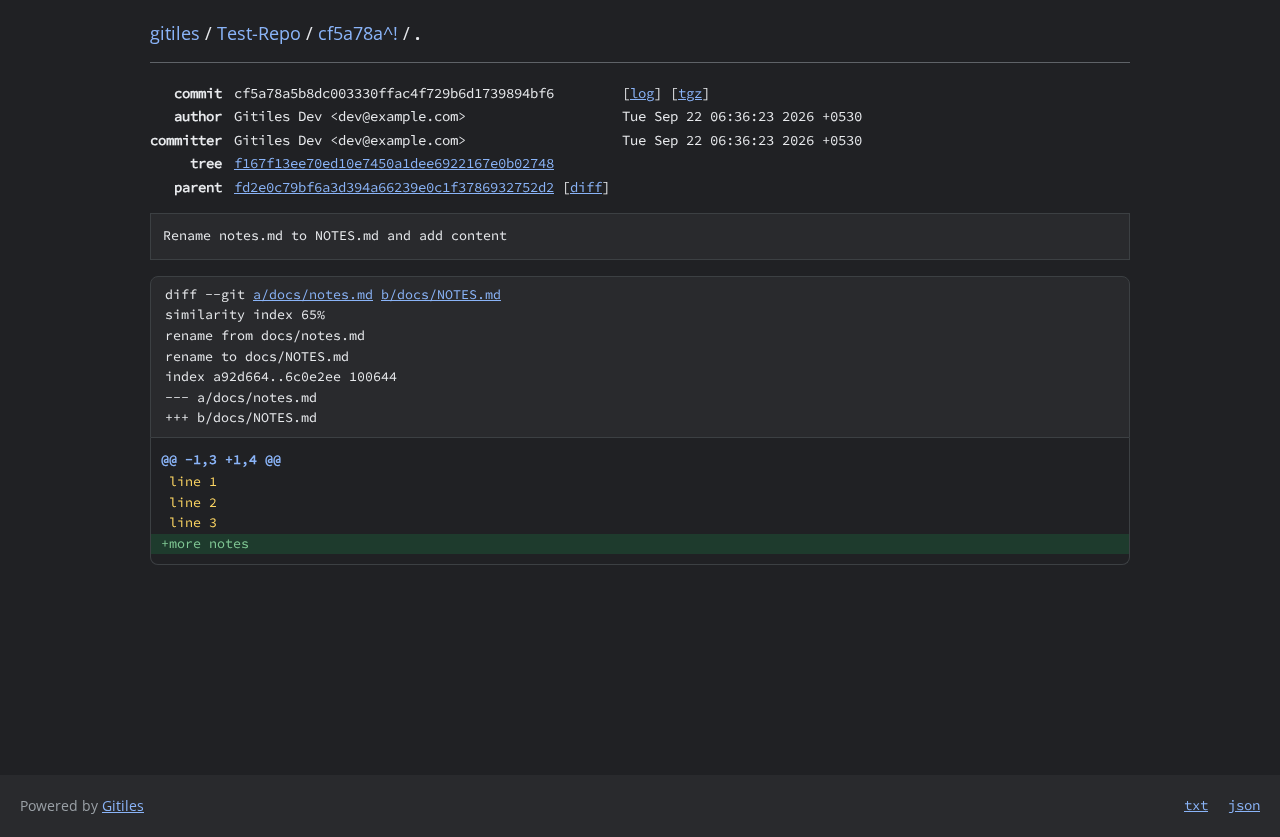The height and width of the screenshot is (837, 1280).
Task: Visit the Gitiles footer link
Action: coord(123,805)
